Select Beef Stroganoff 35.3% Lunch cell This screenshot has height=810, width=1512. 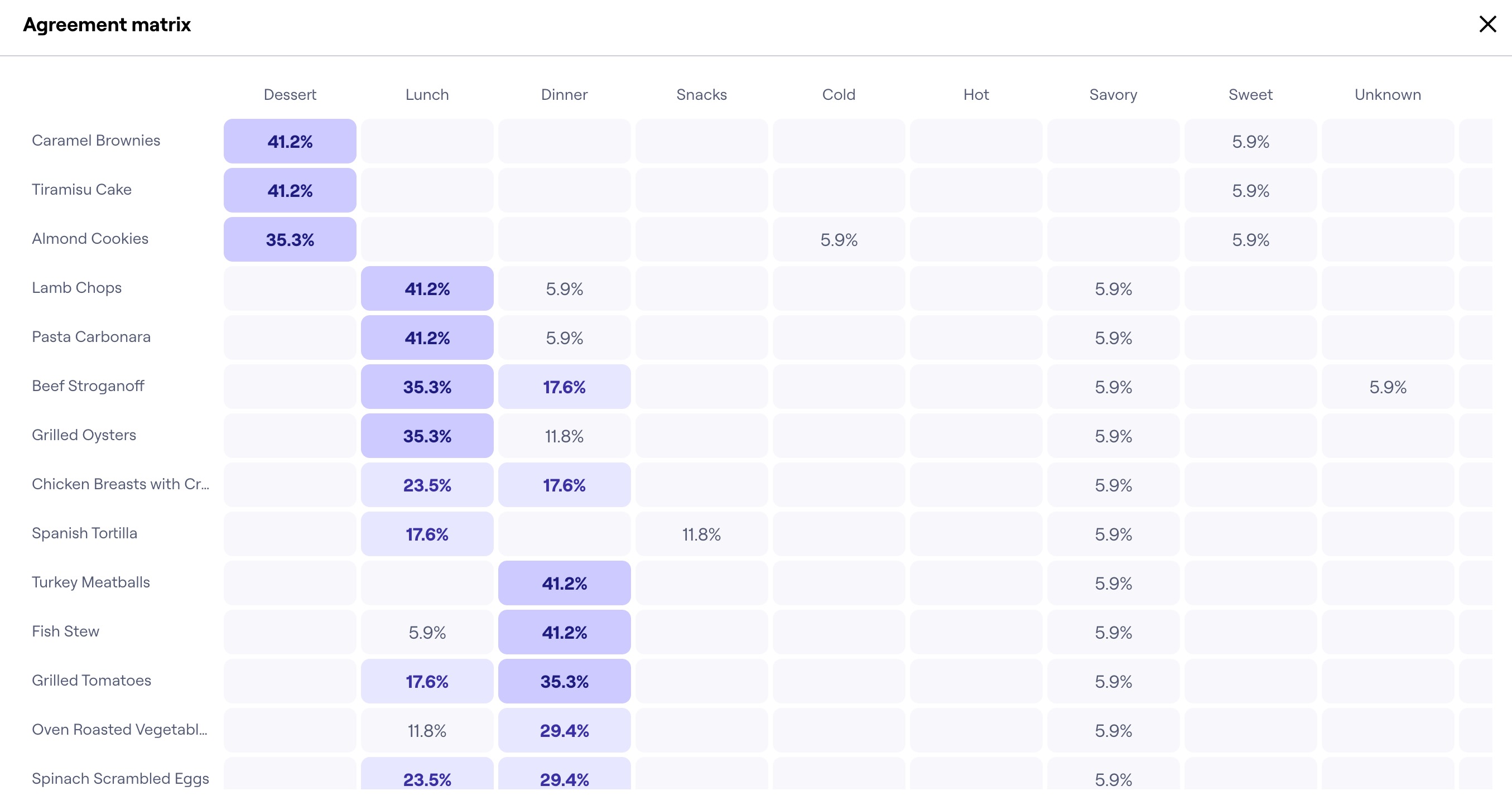tap(427, 386)
